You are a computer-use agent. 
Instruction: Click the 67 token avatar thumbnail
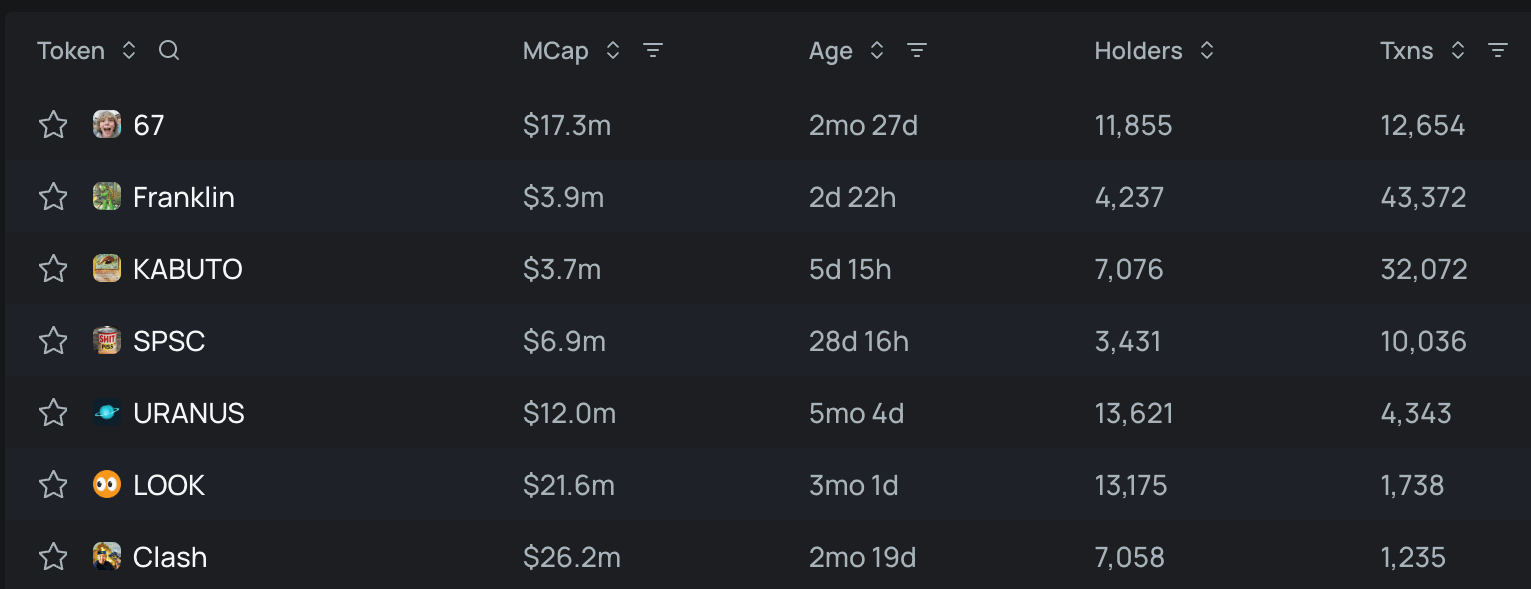tap(107, 125)
